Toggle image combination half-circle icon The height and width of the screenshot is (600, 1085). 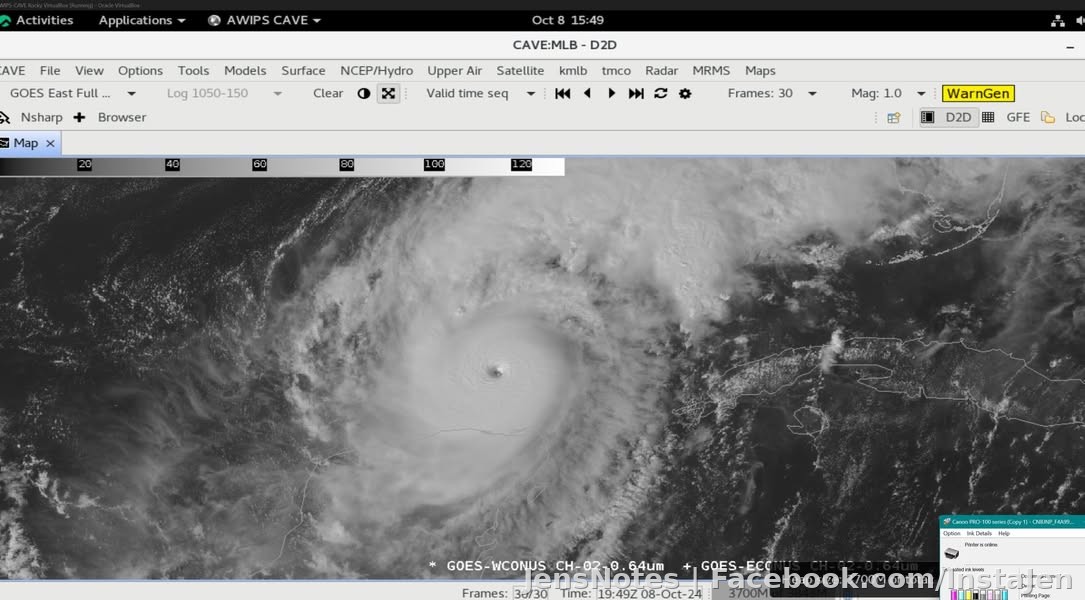coord(364,93)
